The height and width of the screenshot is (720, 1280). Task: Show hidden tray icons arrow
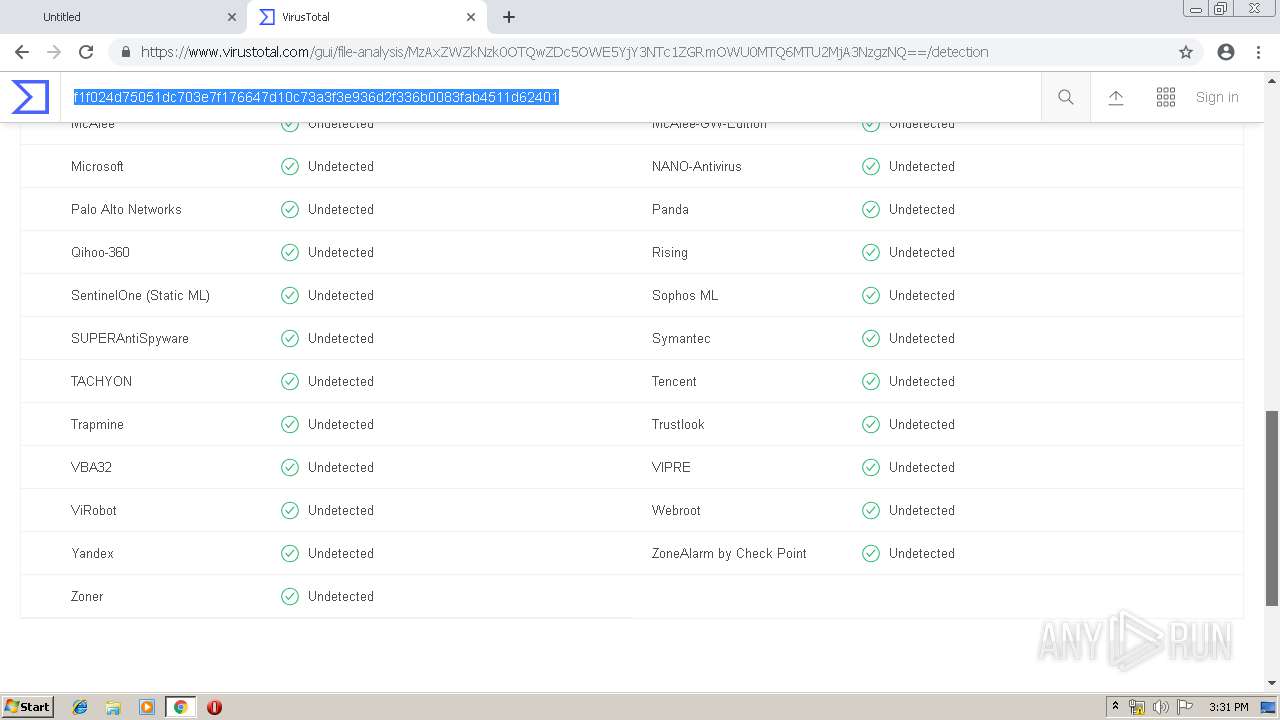click(1115, 707)
